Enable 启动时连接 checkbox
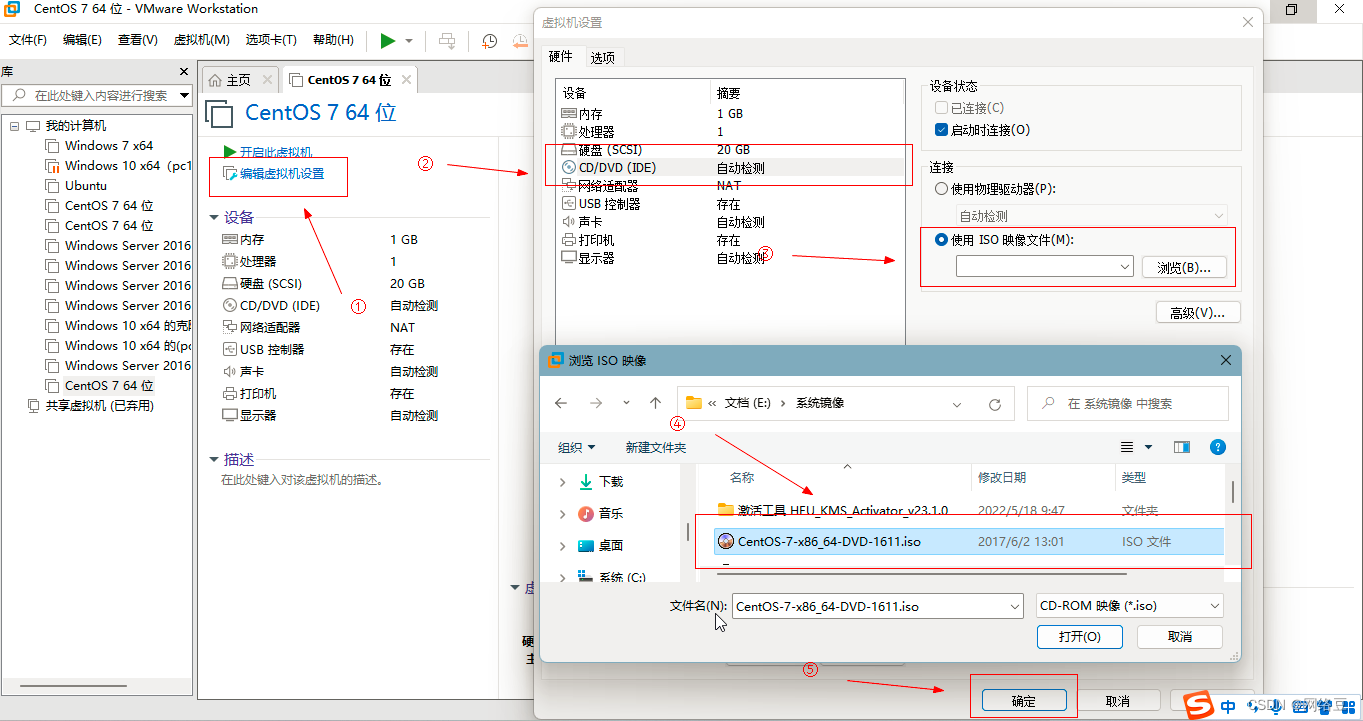Image resolution: width=1363 pixels, height=721 pixels. (x=940, y=128)
